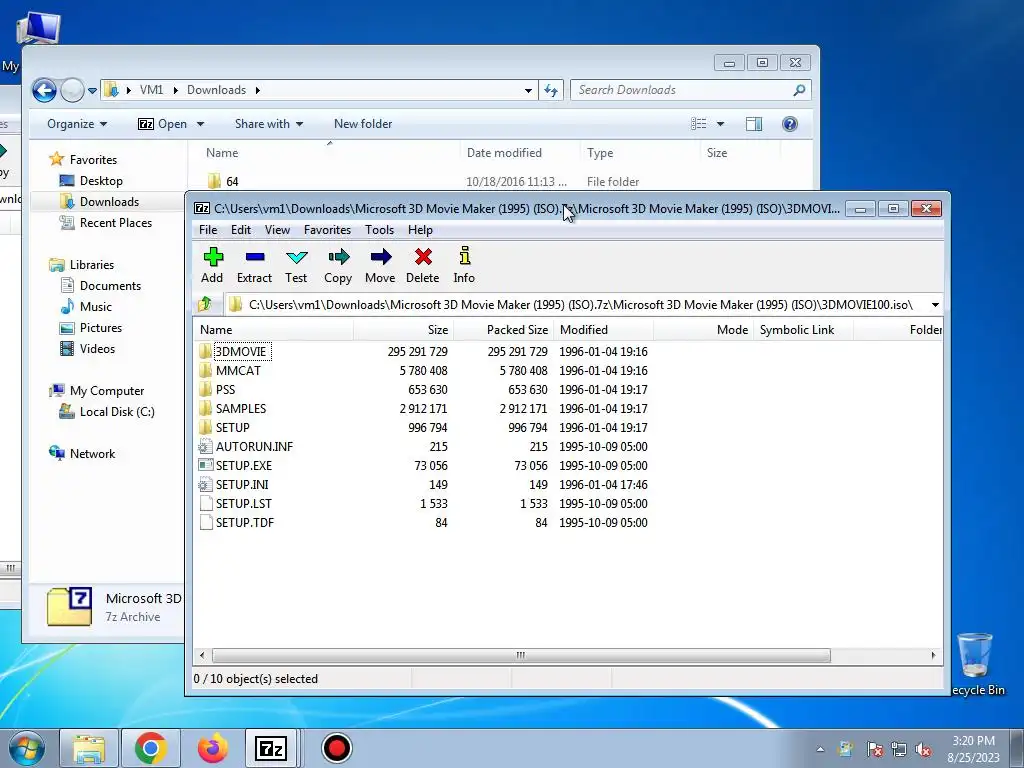1024x768 pixels.
Task: Open the 7-Zip Help menu
Action: [421, 230]
